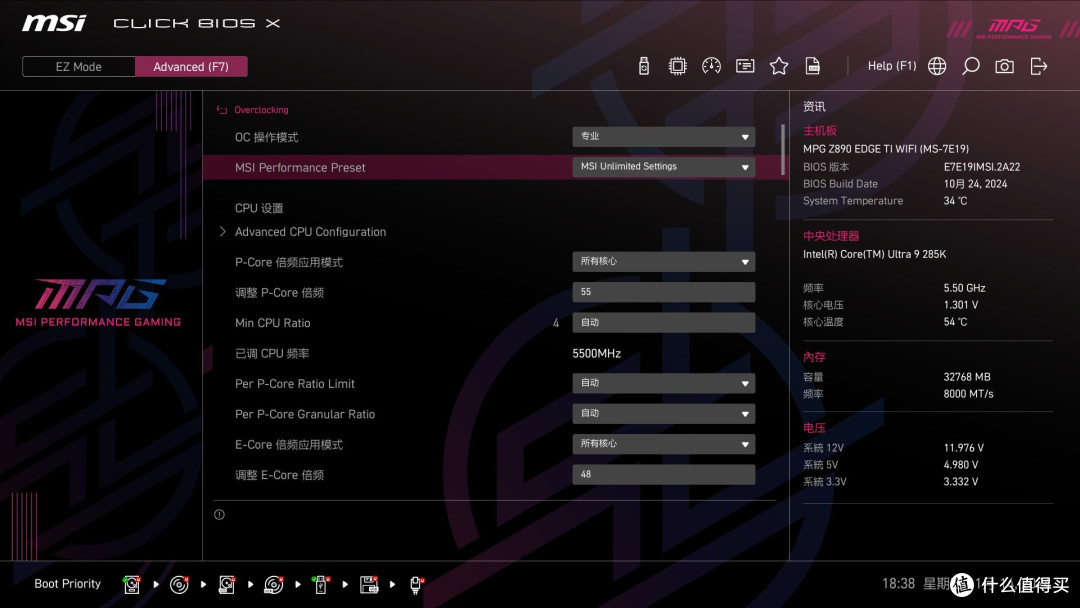Change language via the globe icon

(x=937, y=66)
